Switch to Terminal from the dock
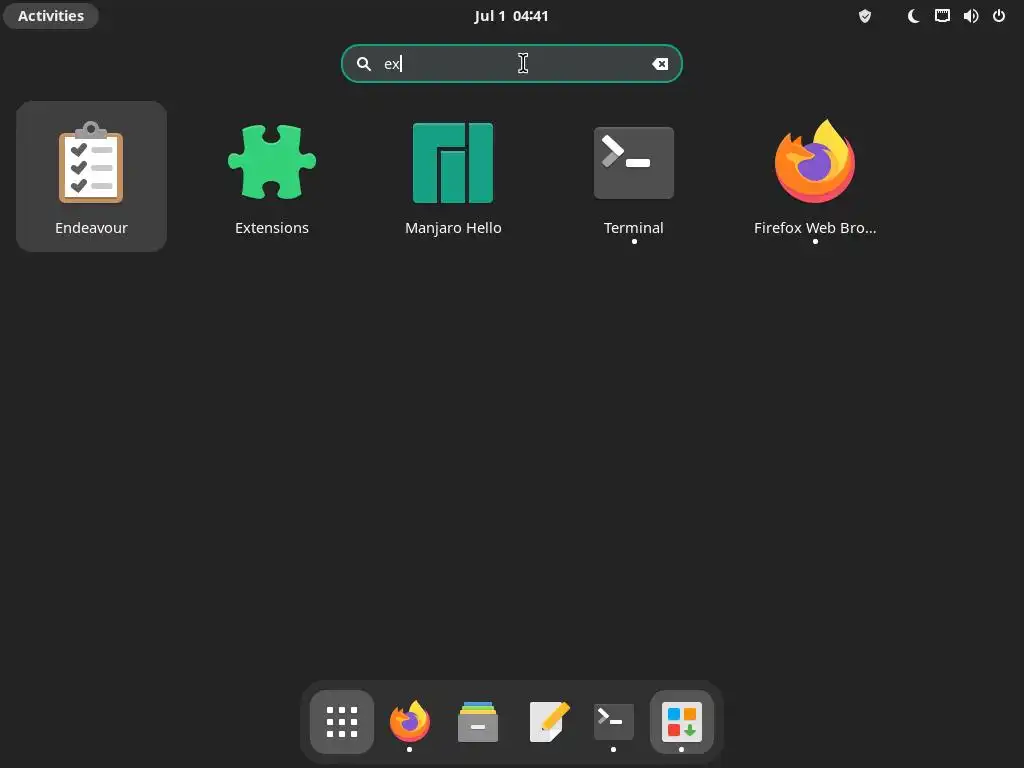This screenshot has width=1024, height=768. pos(614,722)
